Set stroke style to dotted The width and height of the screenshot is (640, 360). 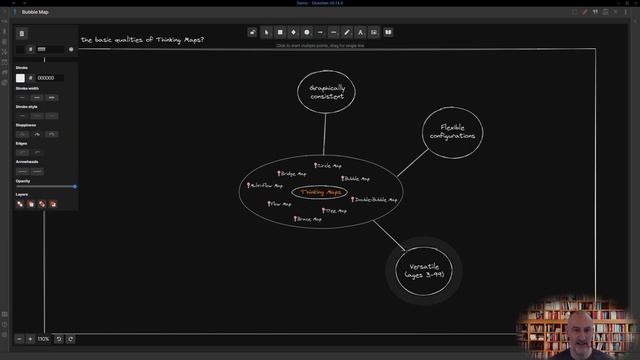tap(51, 116)
